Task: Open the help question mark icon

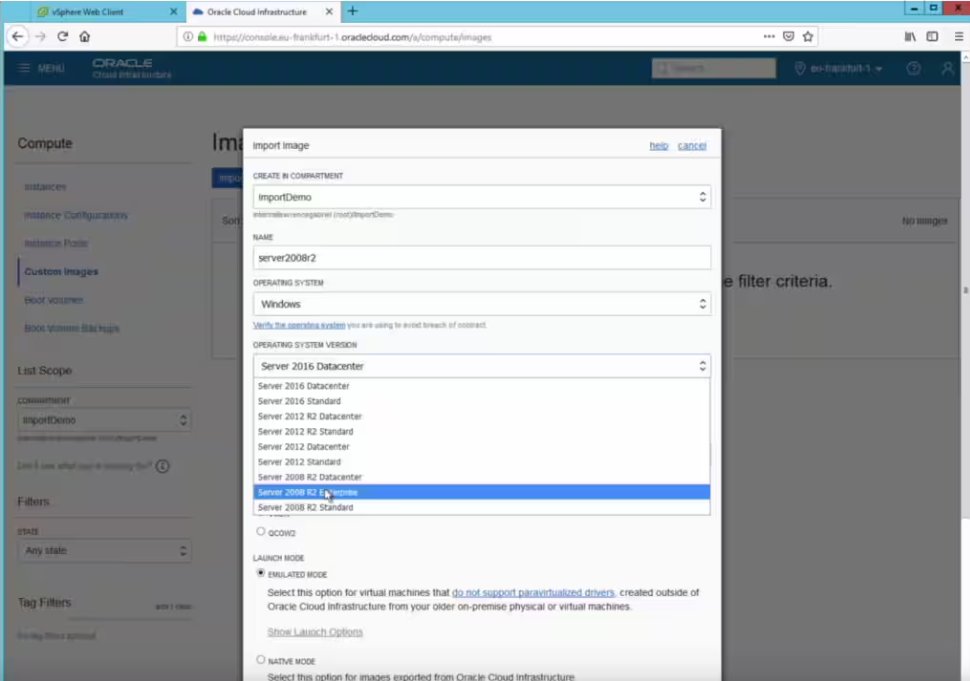Action: [914, 68]
